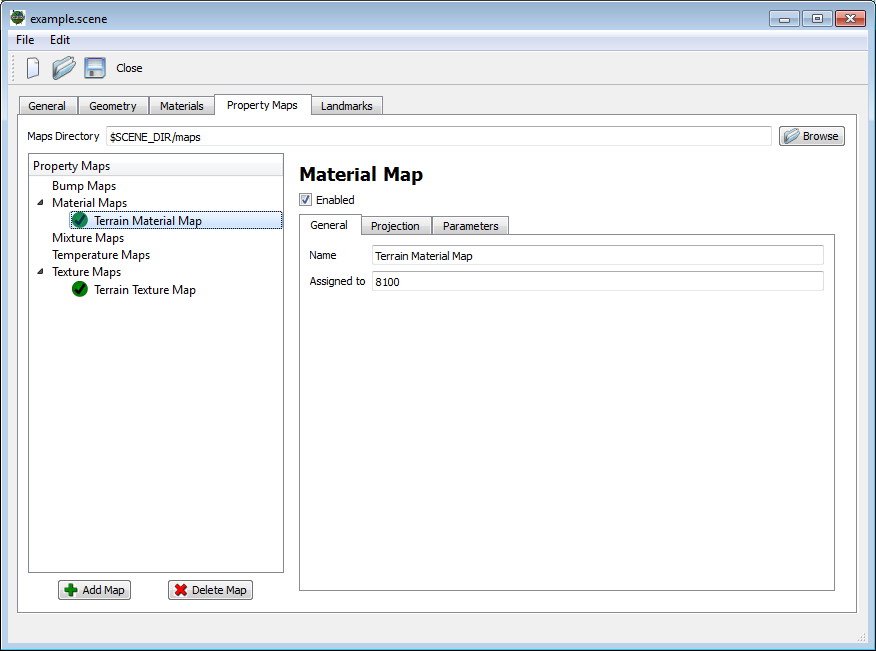
Task: Open the Parameters tab
Action: click(470, 226)
